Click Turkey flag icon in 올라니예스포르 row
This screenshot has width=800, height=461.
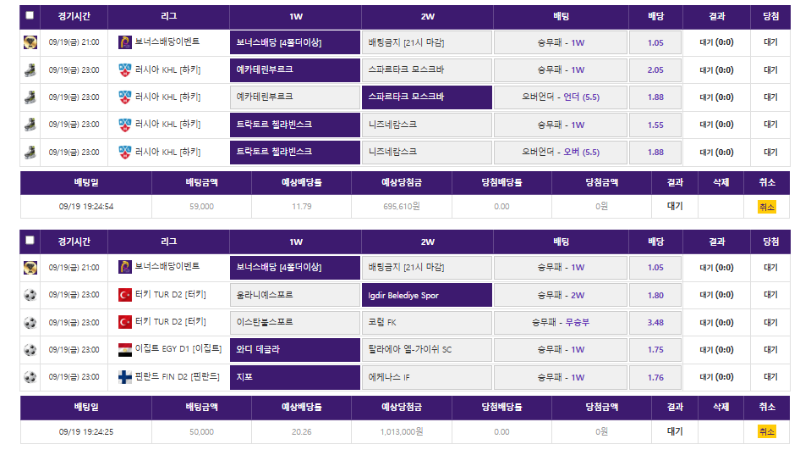pos(125,295)
